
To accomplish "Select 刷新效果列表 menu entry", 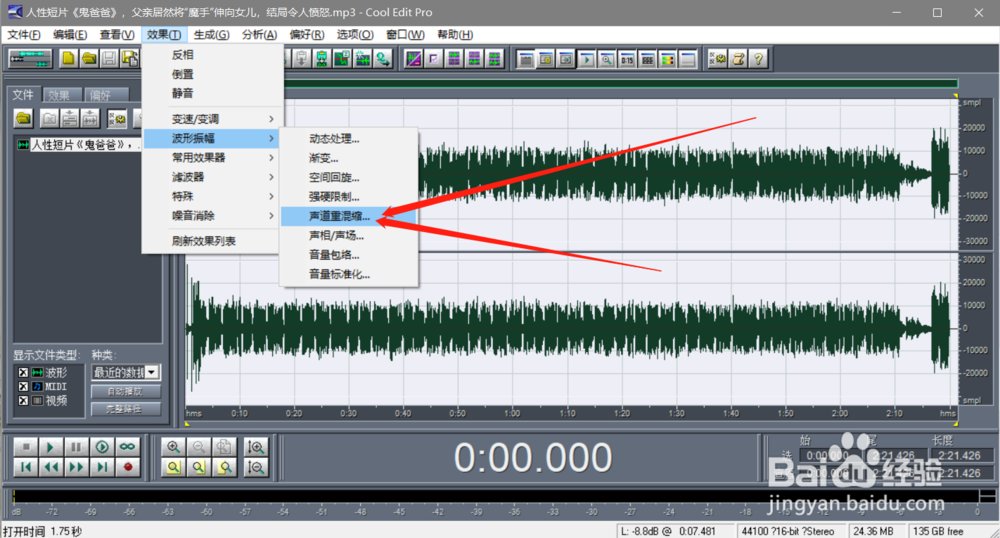I will 213,241.
